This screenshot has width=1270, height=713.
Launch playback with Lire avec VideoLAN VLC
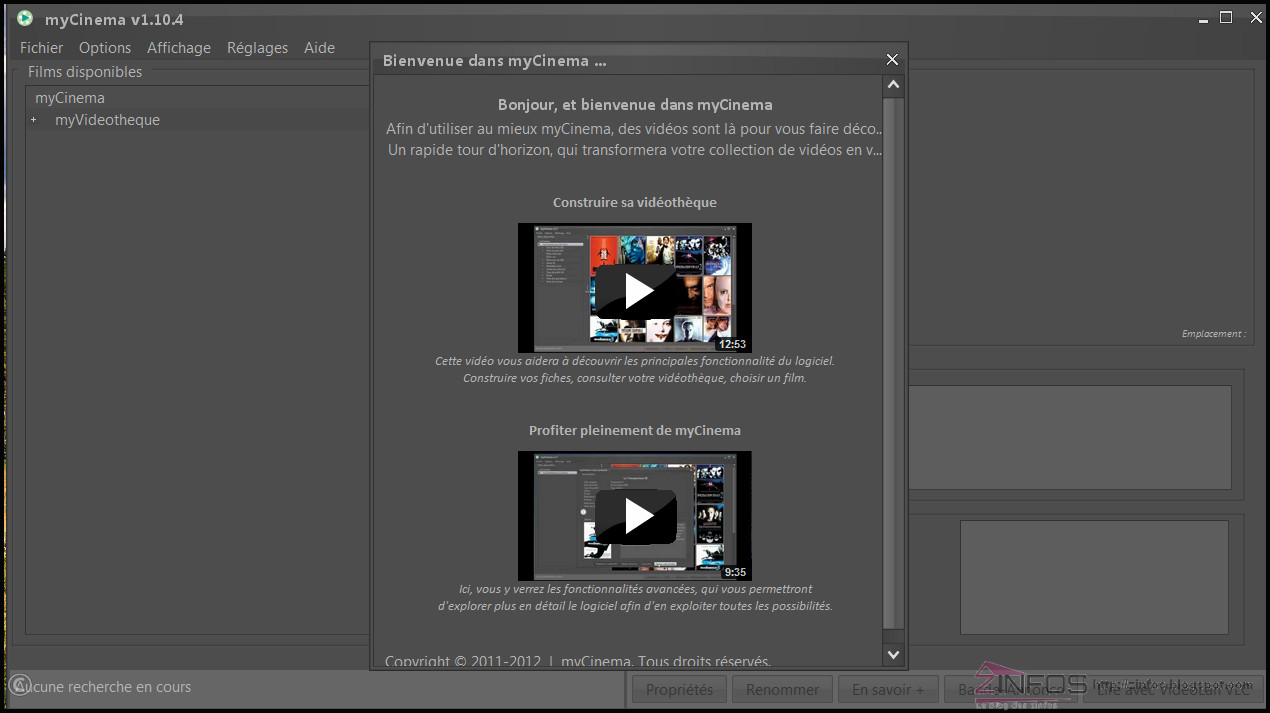(1172, 688)
